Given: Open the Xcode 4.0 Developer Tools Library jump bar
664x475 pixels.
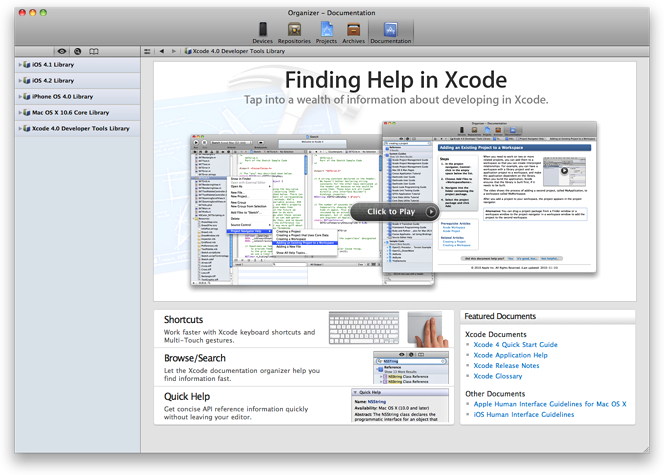Looking at the screenshot, I should click(235, 51).
